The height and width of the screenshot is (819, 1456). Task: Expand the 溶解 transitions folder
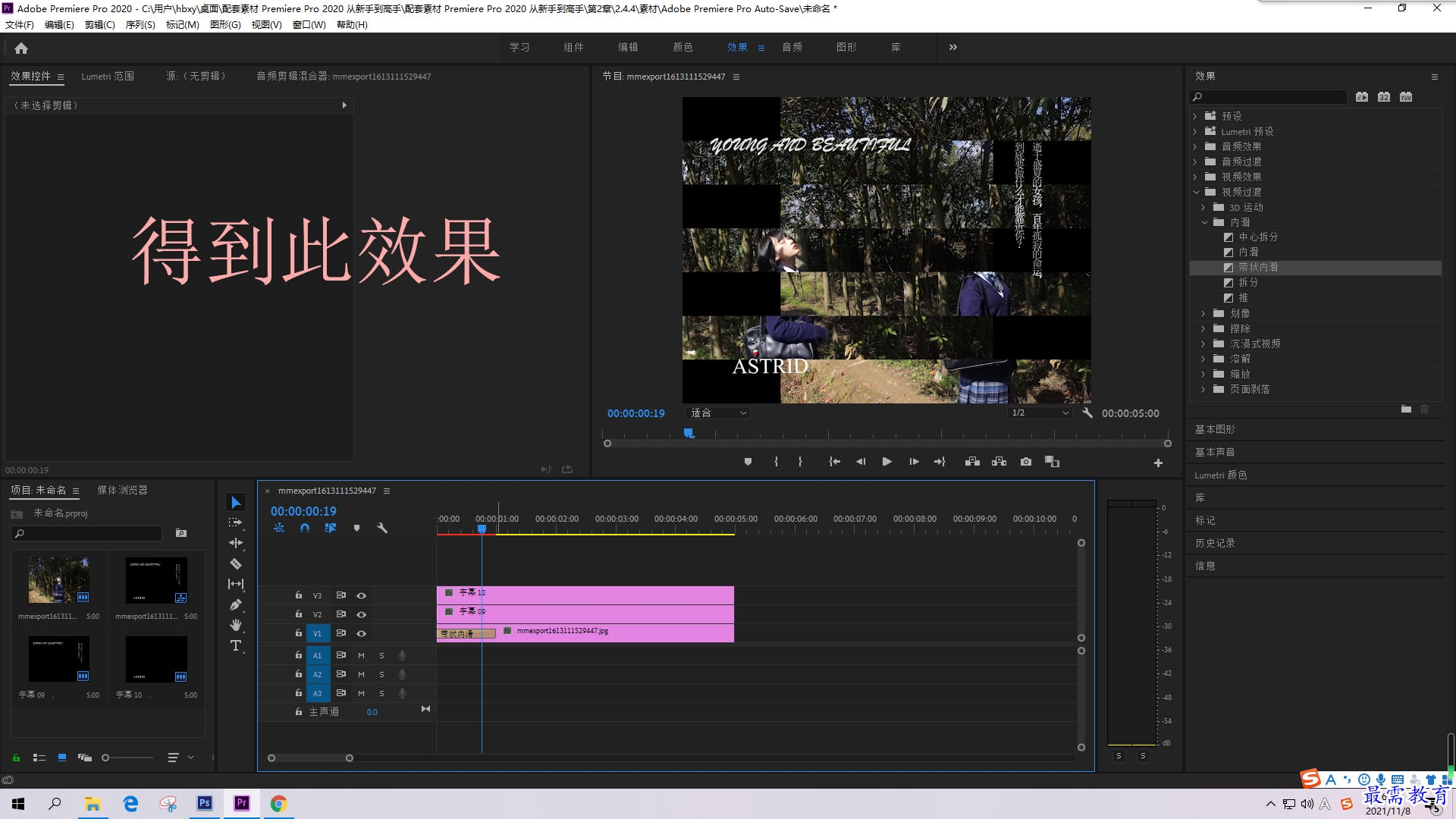point(1203,359)
